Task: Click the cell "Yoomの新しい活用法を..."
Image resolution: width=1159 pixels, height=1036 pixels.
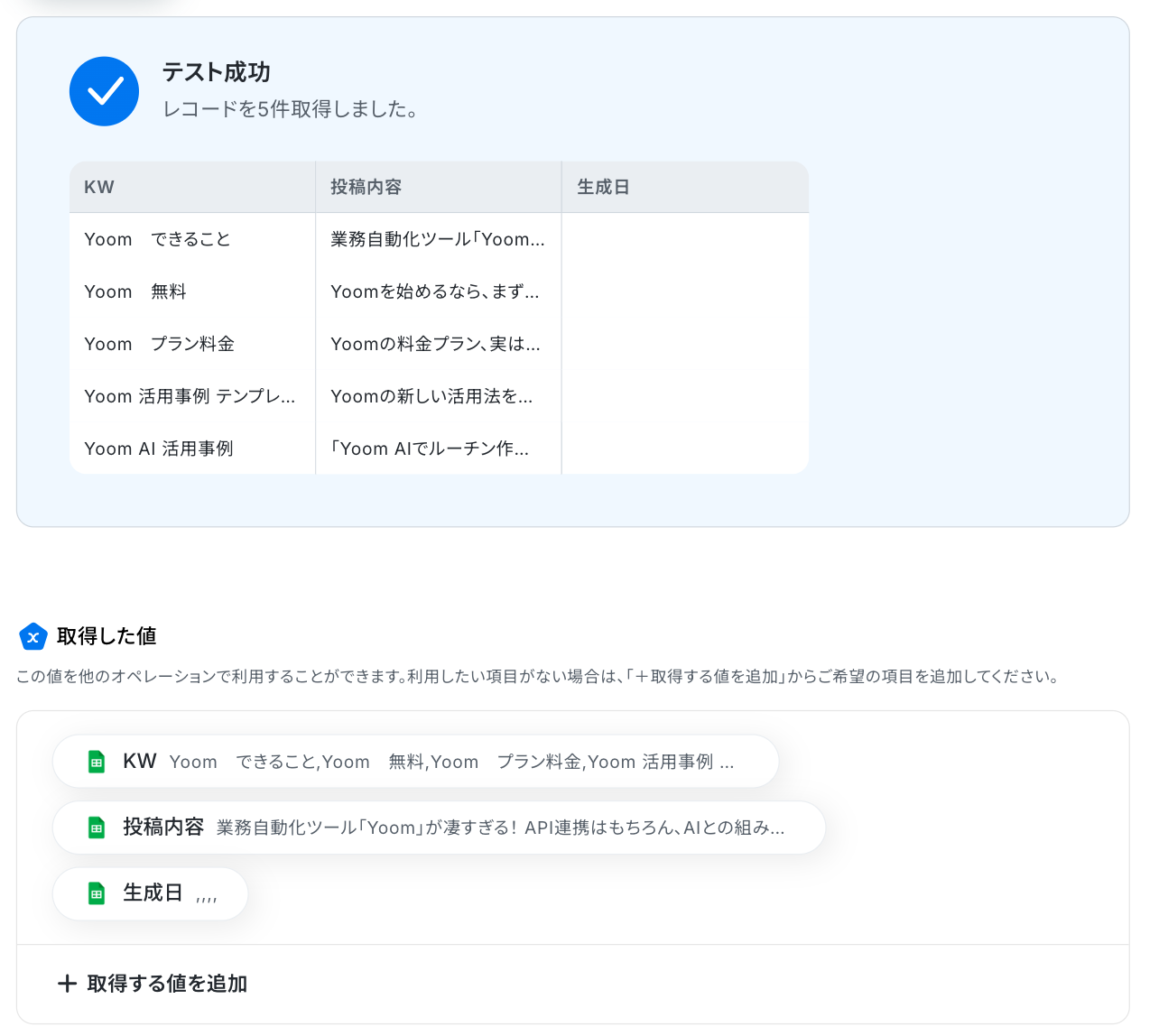Action: pyautogui.click(x=439, y=396)
